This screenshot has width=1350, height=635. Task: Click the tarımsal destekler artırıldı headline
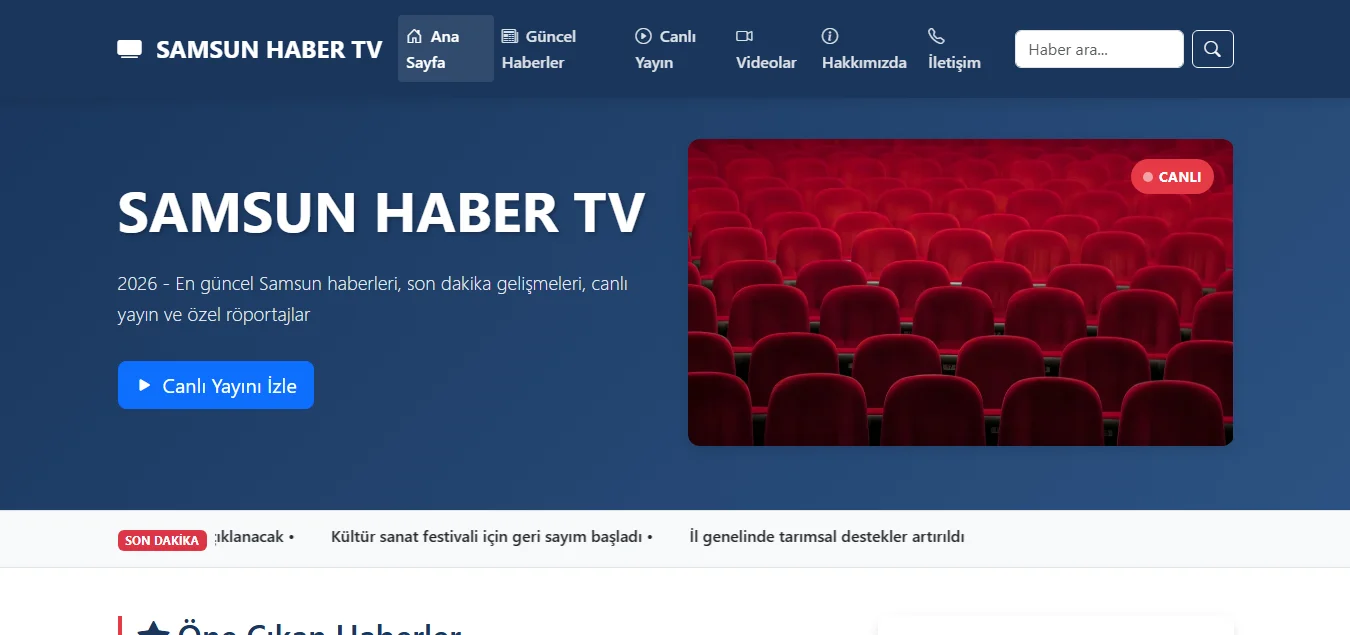click(x=826, y=536)
